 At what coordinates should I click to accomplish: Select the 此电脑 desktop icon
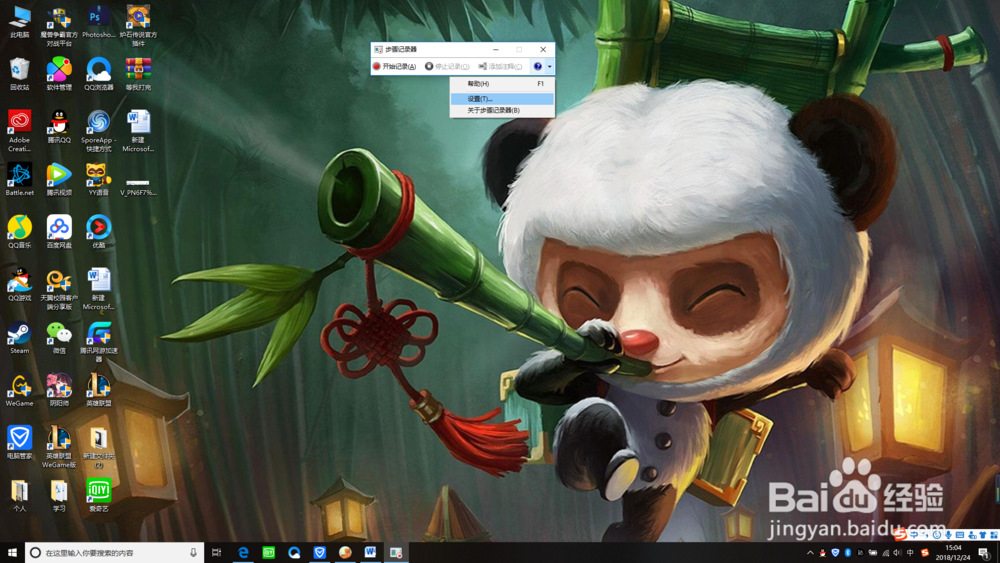[x=20, y=22]
